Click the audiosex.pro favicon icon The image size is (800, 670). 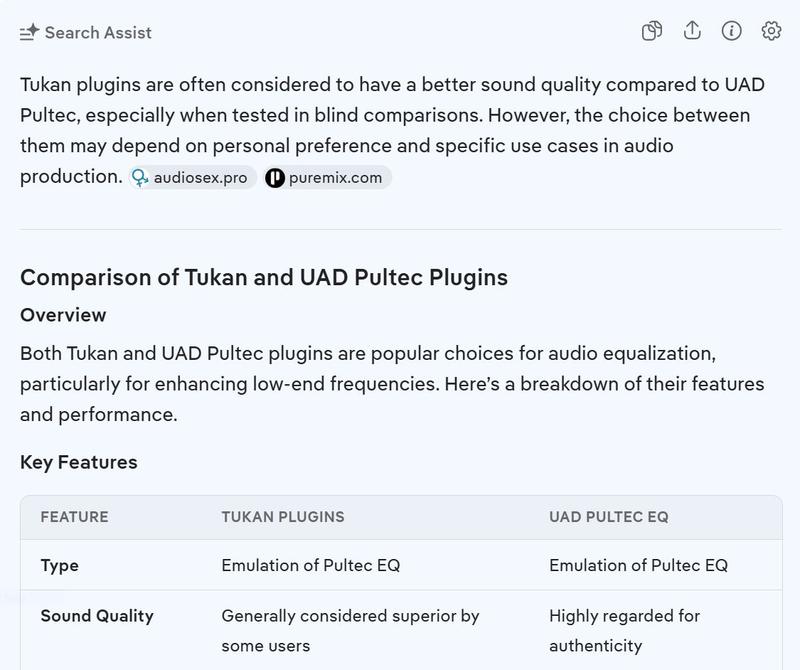point(141,178)
